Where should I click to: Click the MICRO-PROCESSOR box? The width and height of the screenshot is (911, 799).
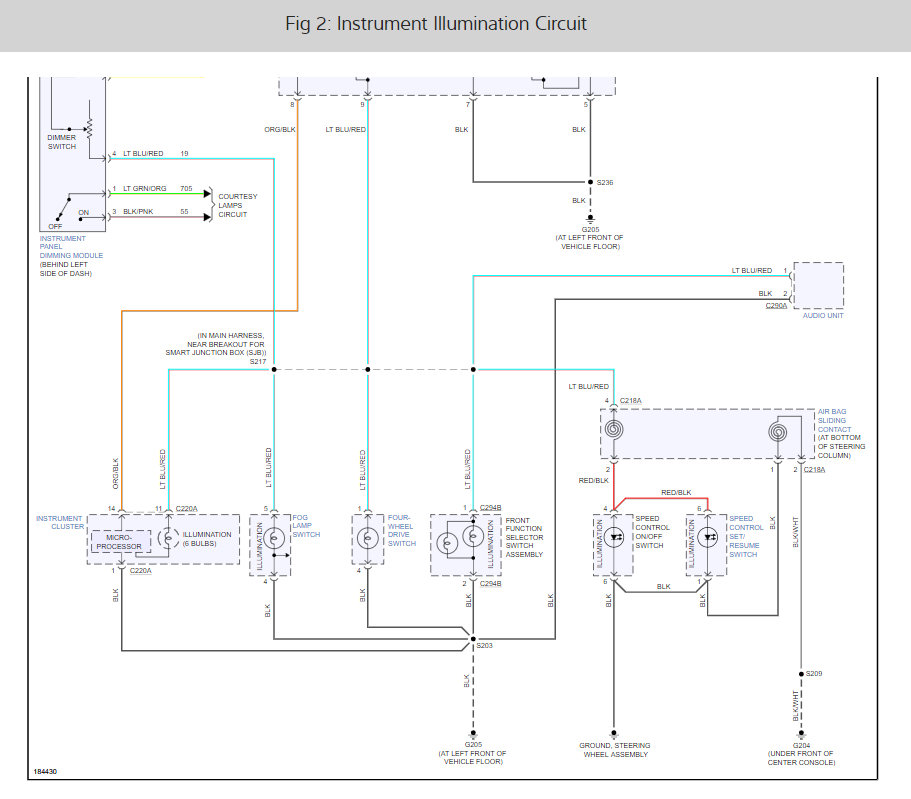tap(121, 542)
